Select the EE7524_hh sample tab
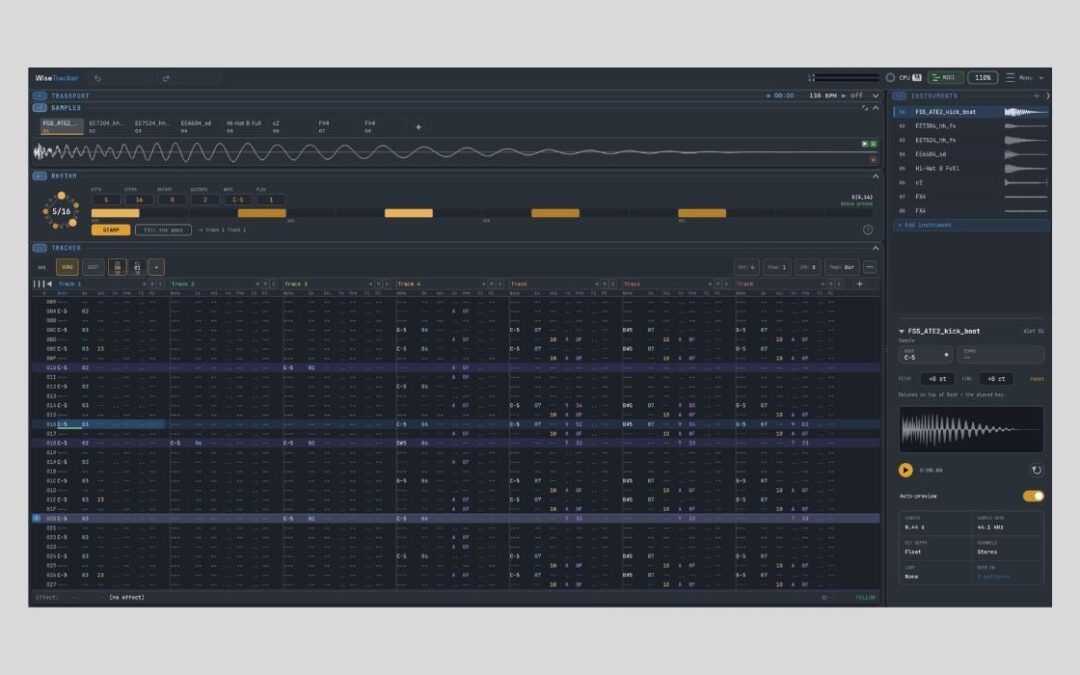1080x675 pixels. pos(152,126)
